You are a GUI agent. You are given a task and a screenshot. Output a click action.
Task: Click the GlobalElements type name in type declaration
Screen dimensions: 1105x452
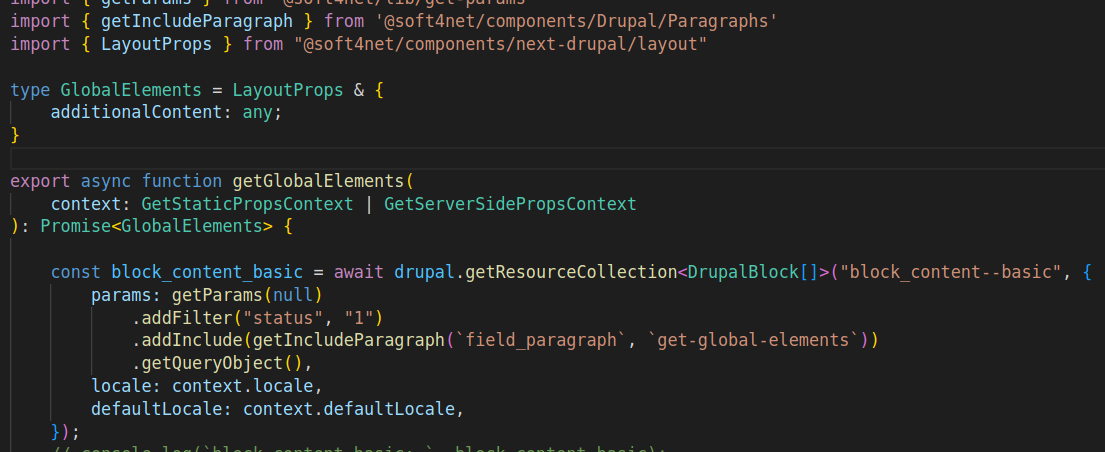131,90
